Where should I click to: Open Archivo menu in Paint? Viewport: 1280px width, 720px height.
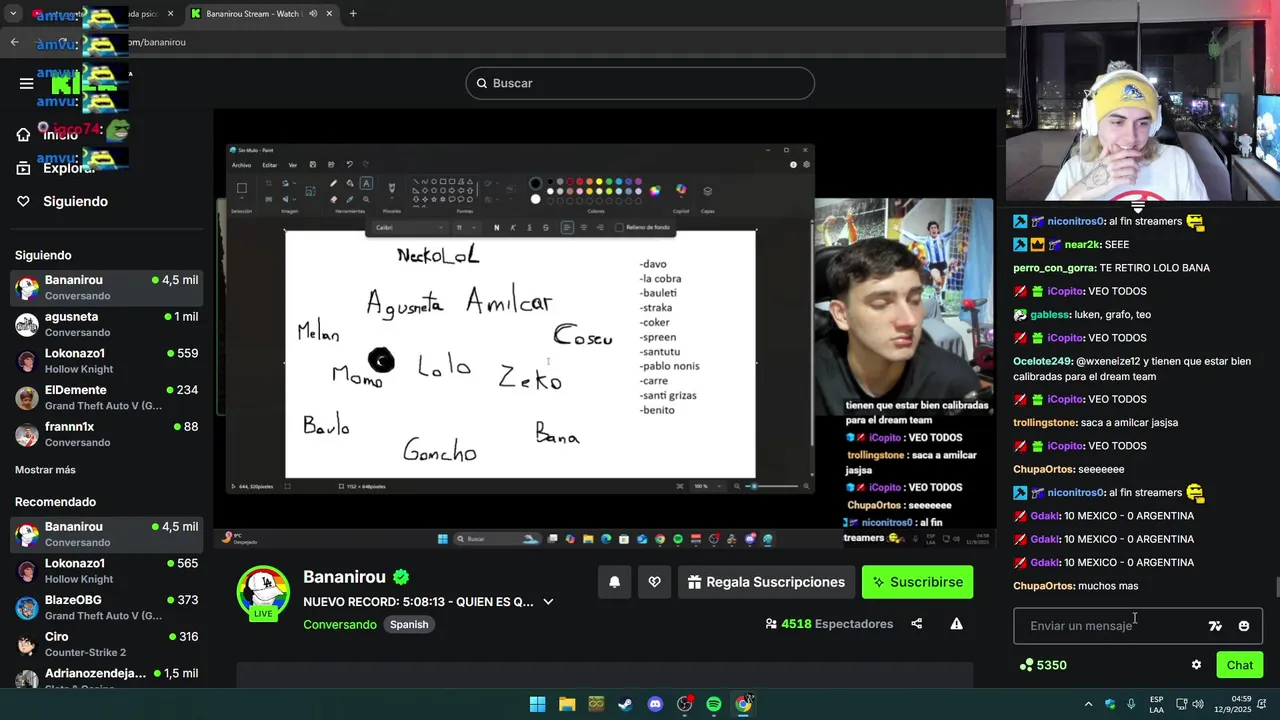[x=242, y=165]
